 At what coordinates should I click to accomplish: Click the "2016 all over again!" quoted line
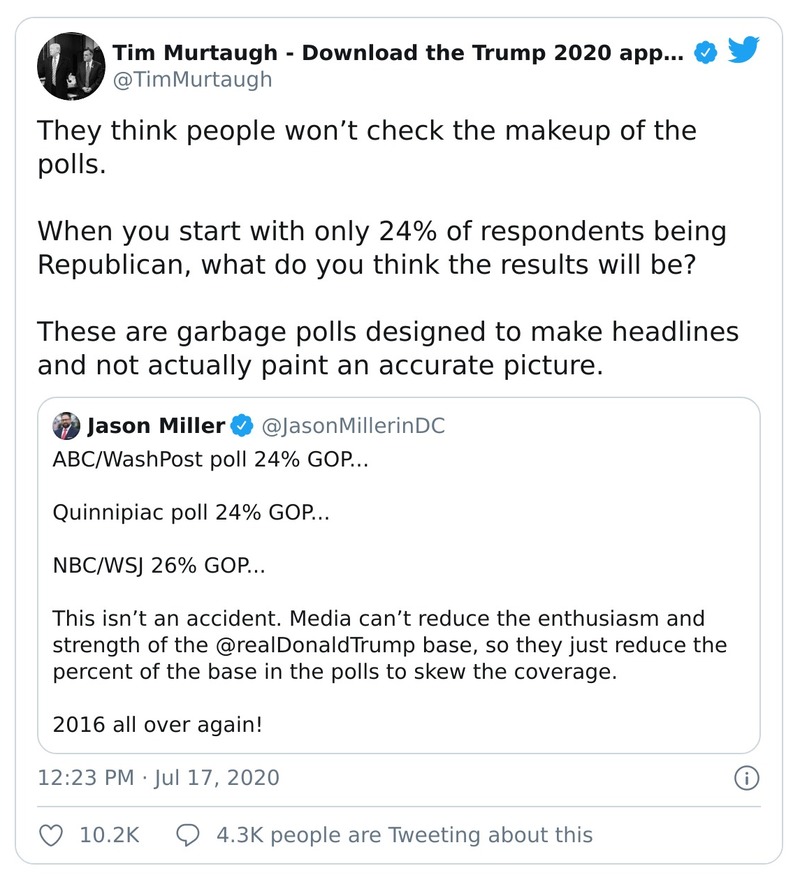157,722
